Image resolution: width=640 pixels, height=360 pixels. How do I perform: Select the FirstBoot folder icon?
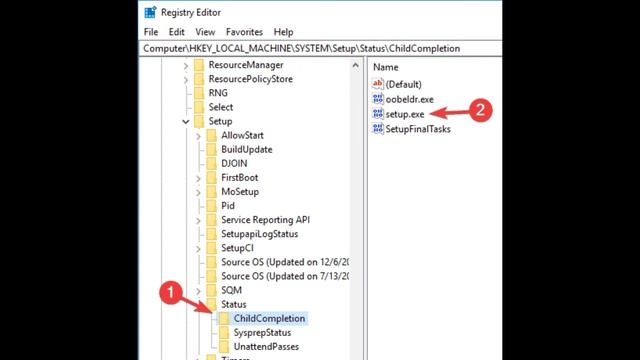211,178
